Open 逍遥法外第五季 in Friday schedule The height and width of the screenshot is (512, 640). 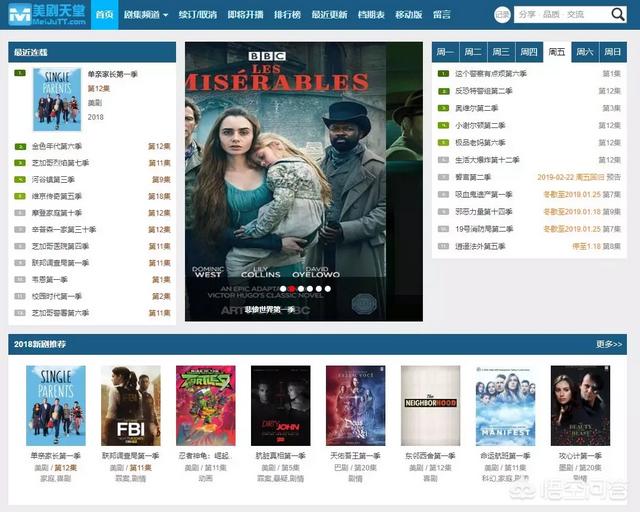pos(480,246)
